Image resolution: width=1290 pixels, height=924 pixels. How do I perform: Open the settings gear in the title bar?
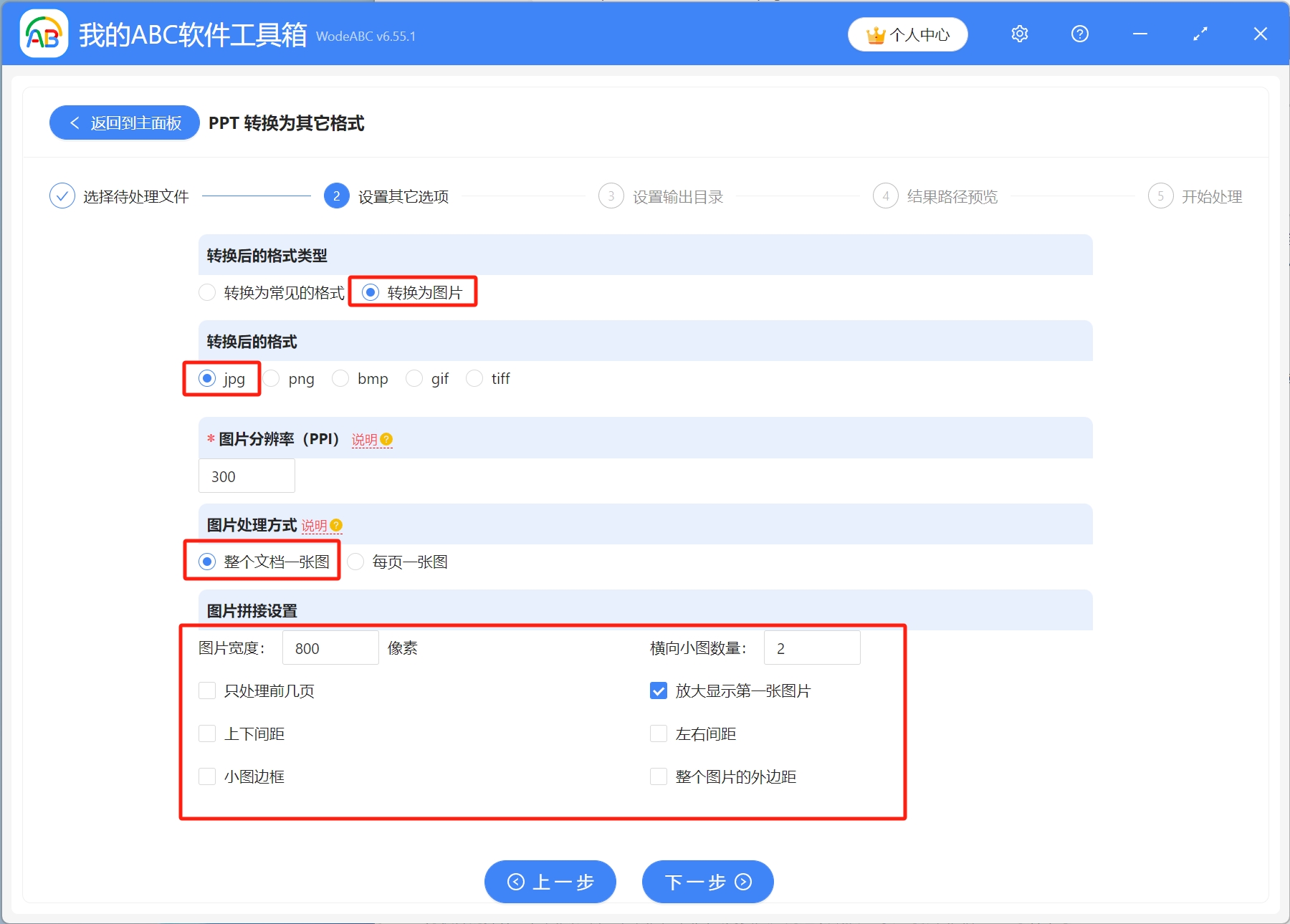coord(1019,34)
